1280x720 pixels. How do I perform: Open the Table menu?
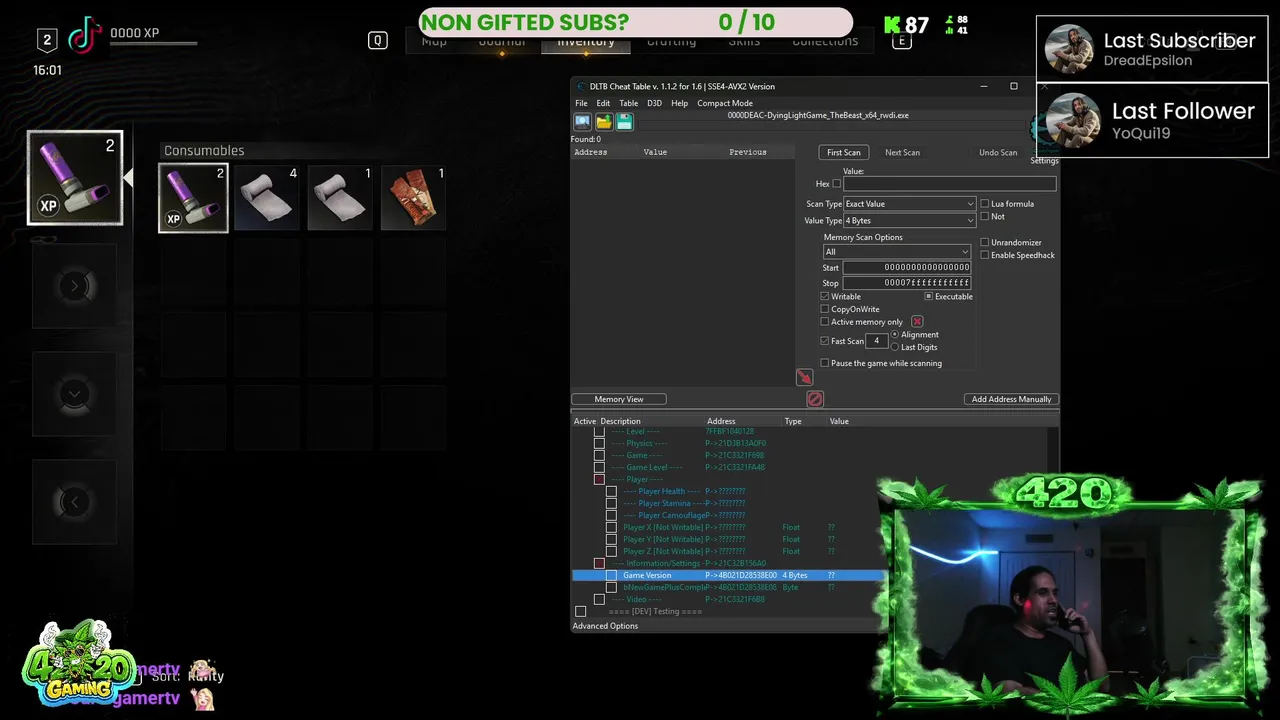(x=628, y=103)
